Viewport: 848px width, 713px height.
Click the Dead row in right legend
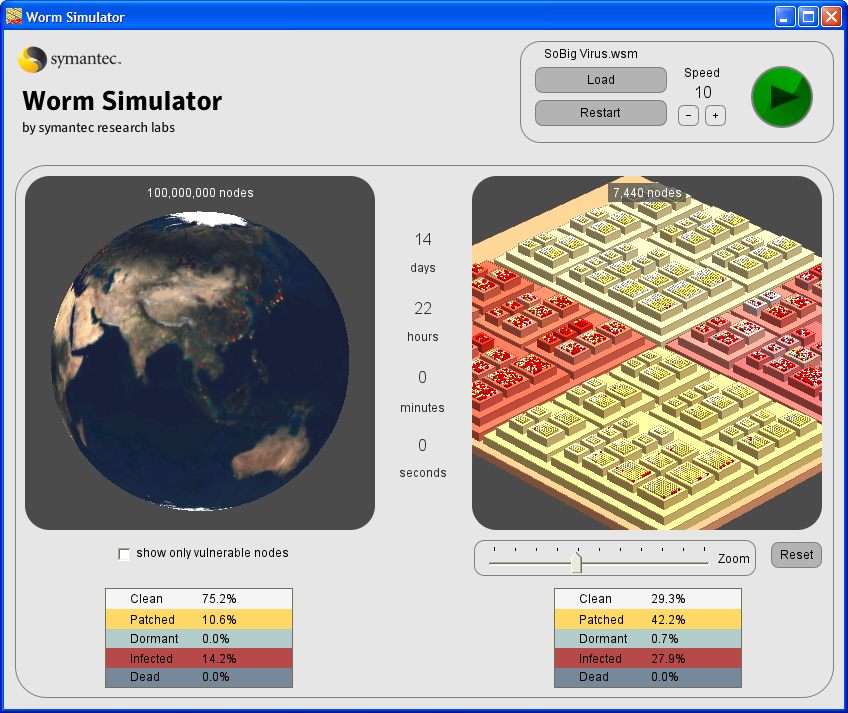[x=648, y=677]
